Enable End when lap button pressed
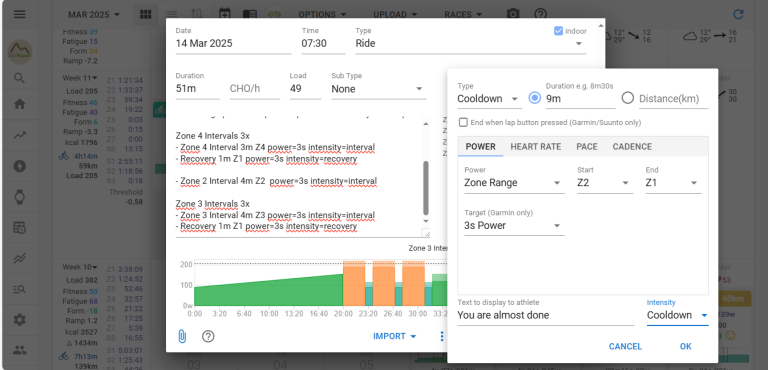768x370 pixels. pos(463,123)
